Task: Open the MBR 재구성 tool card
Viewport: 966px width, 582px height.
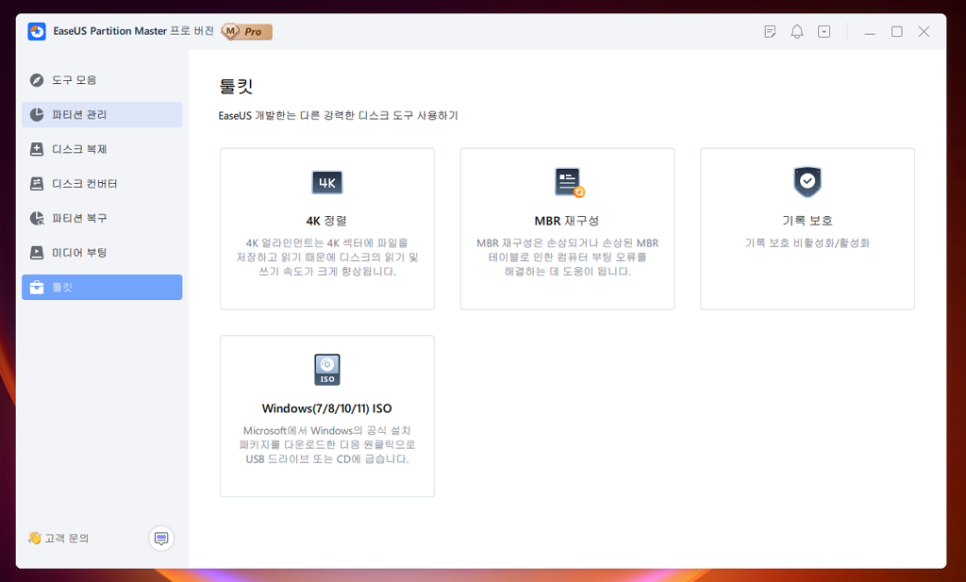Action: [x=567, y=228]
